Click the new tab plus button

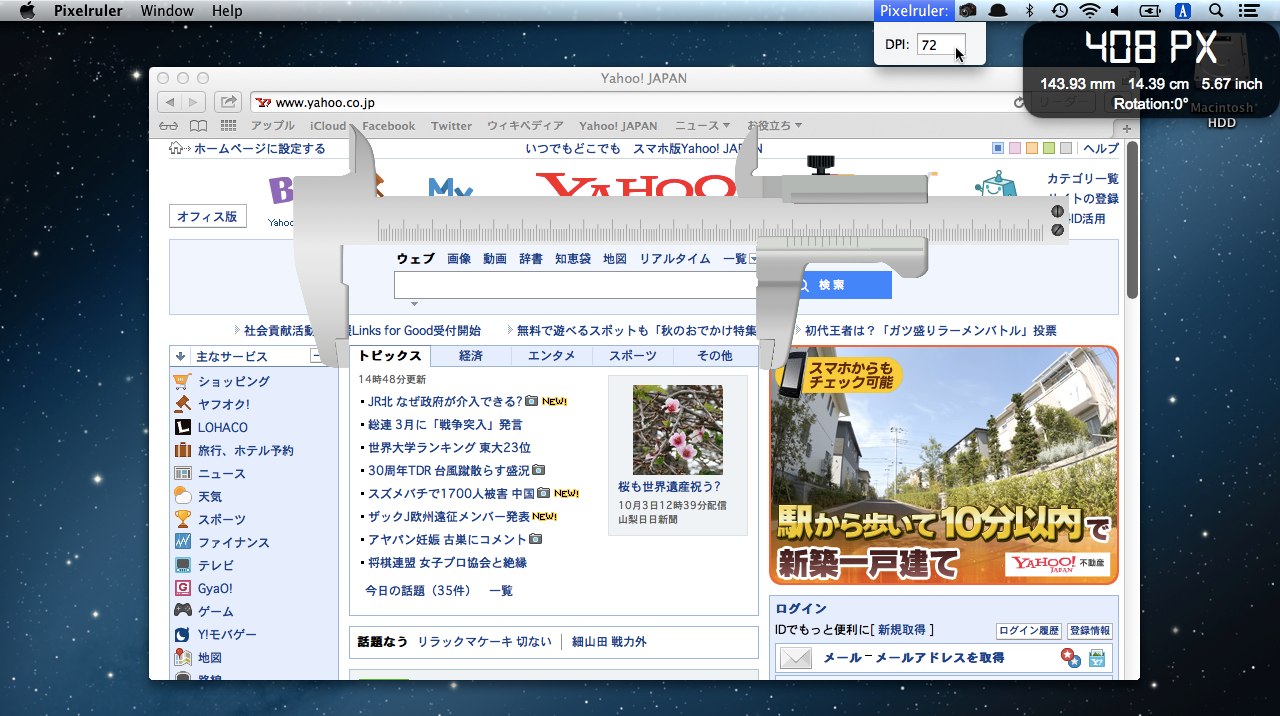pos(1127,128)
